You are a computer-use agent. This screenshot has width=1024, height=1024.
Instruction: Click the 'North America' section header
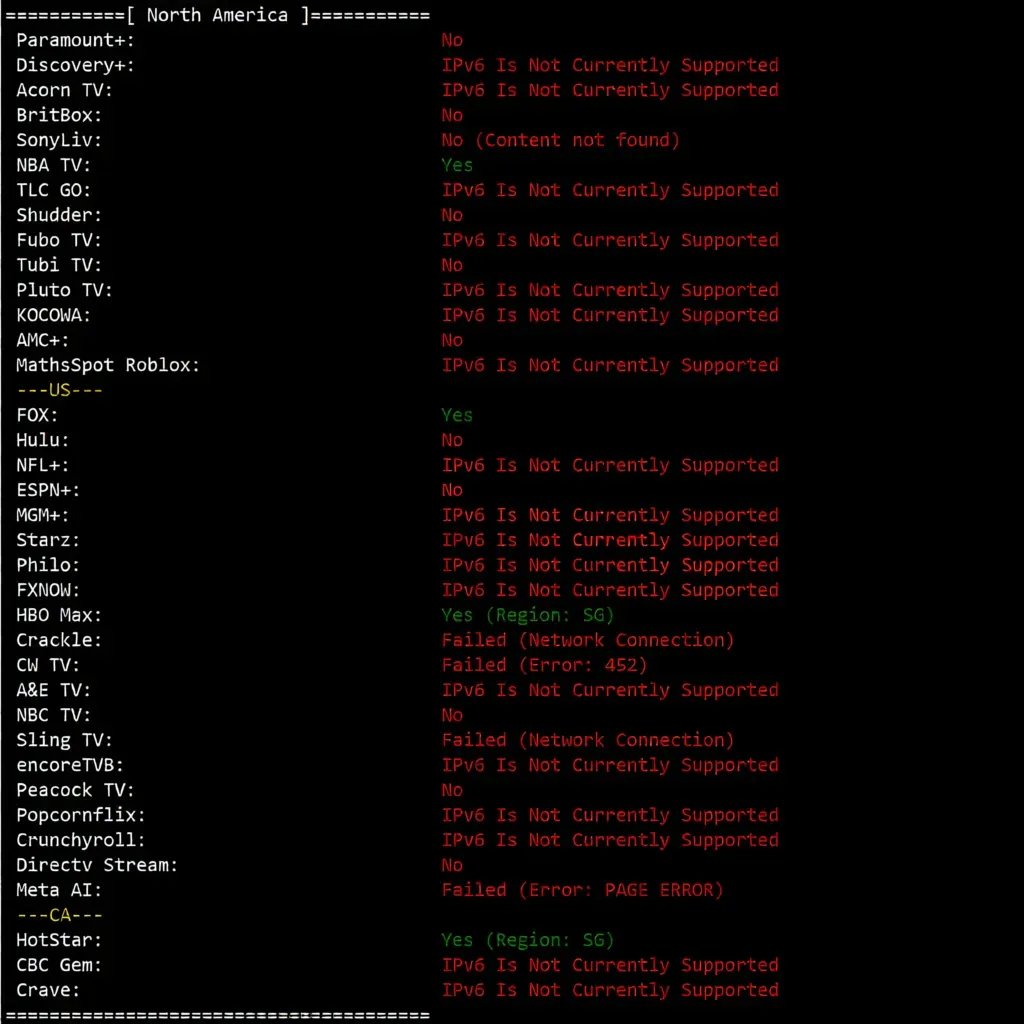point(217,15)
